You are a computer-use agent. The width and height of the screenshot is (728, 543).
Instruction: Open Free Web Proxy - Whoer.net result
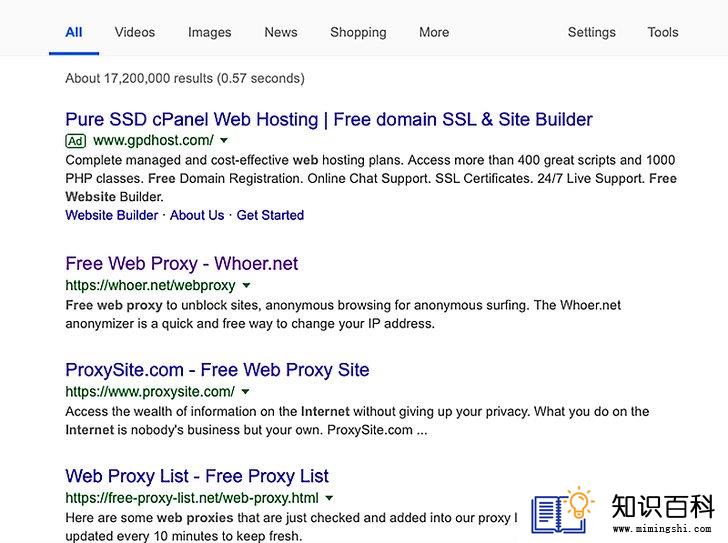click(x=182, y=264)
